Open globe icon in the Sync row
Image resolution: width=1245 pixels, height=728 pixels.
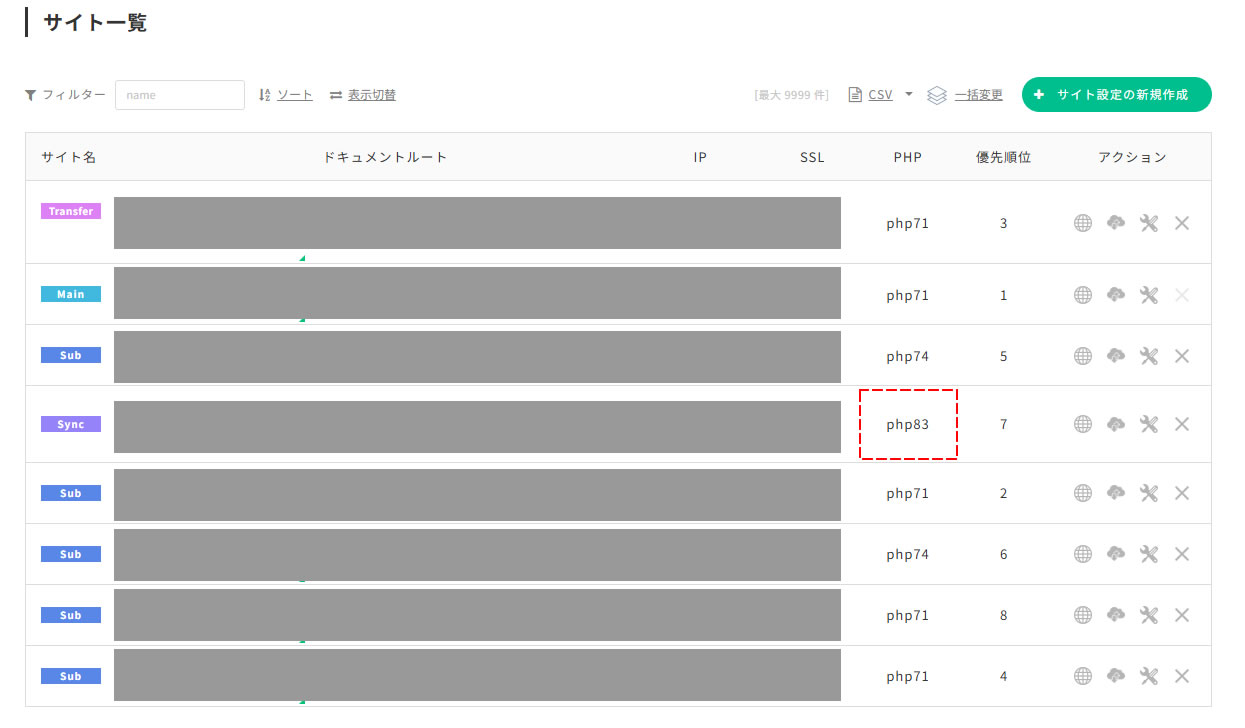(1083, 424)
